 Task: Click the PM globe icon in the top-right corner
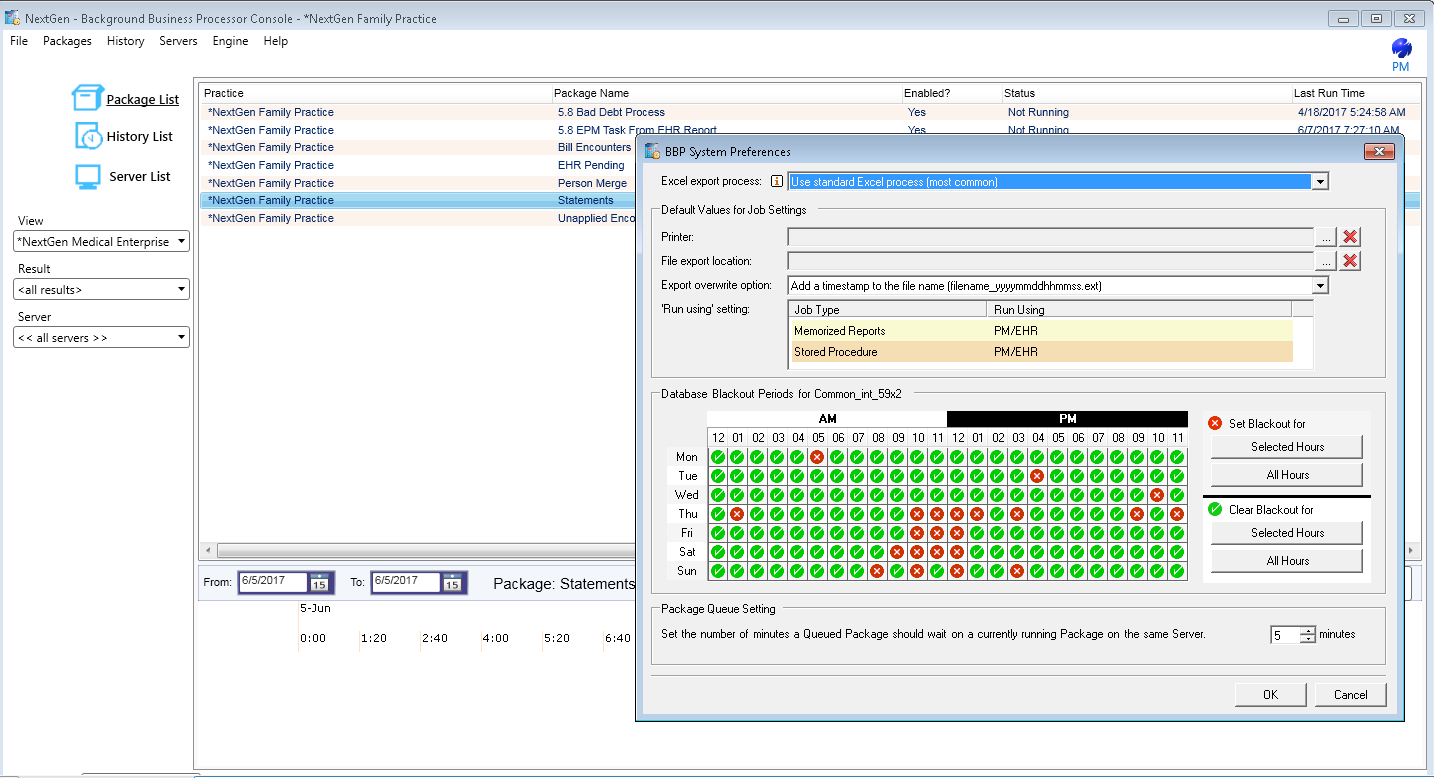point(1401,48)
